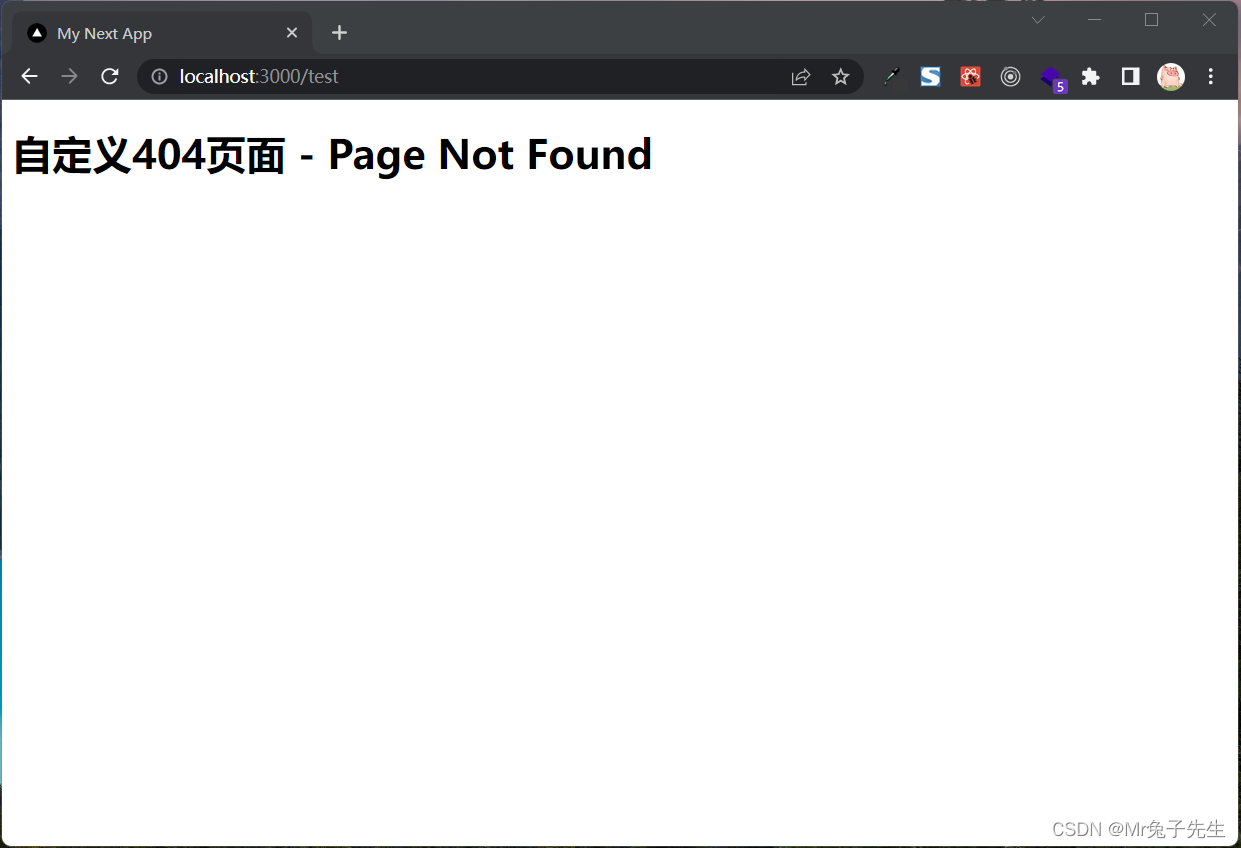View site information icon in address bar
Image resolution: width=1241 pixels, height=848 pixels.
pyautogui.click(x=159, y=77)
